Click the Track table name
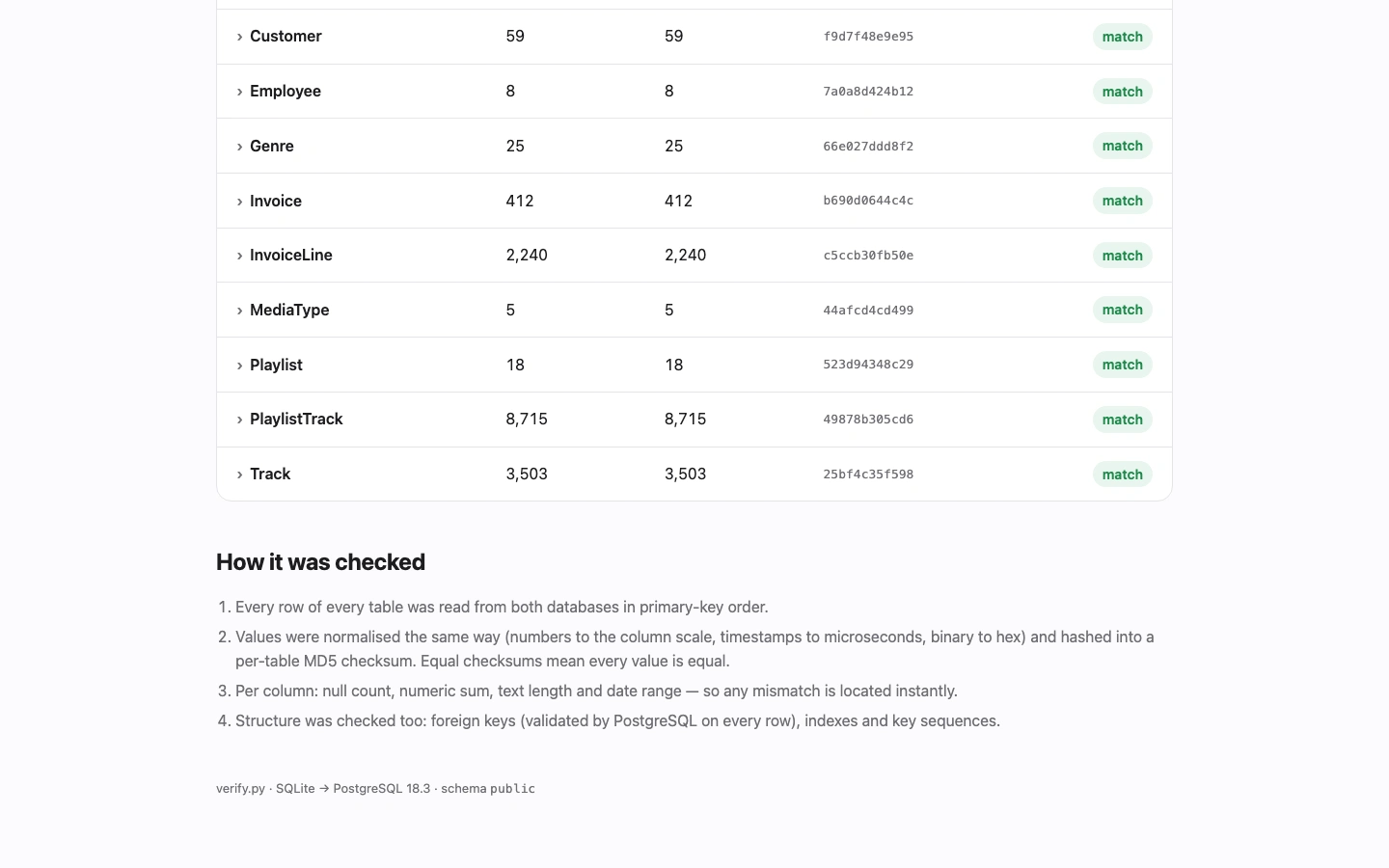 (x=270, y=475)
